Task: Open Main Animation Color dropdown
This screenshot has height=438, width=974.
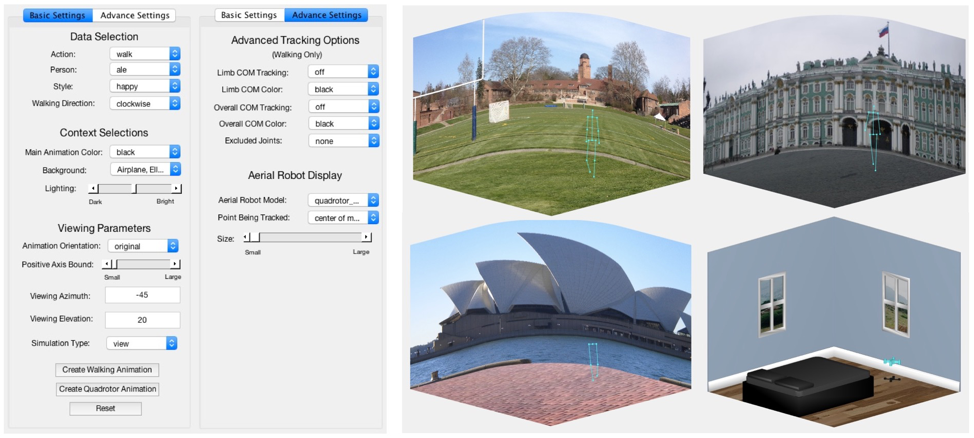Action: pos(145,152)
